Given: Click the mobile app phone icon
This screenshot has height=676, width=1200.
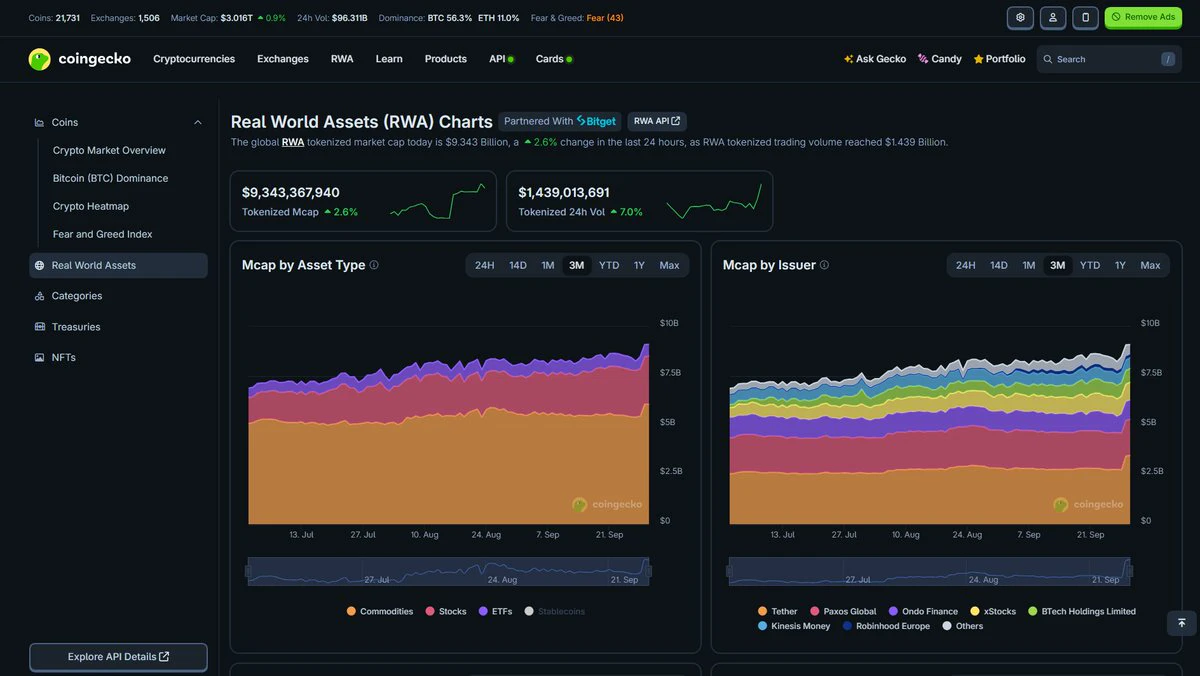Looking at the screenshot, I should (1085, 17).
